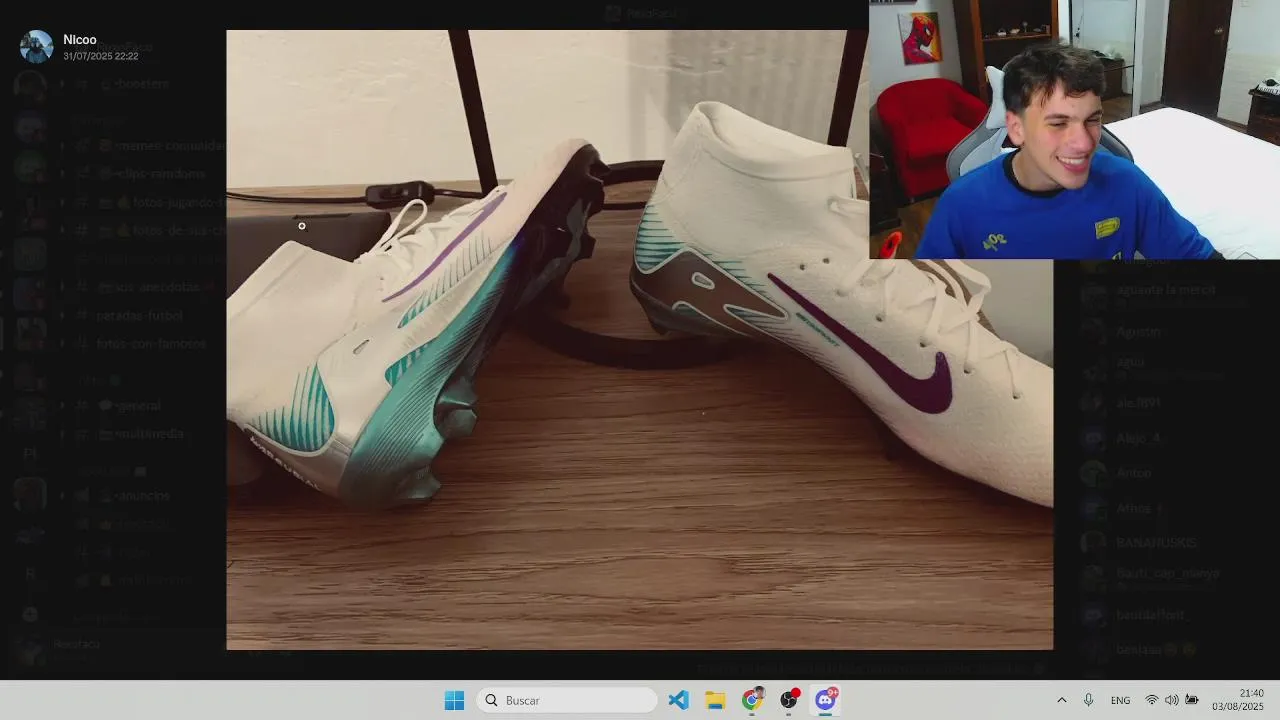Viewport: 1280px width, 720px height.
Task: Click member Bauti_cap_manya in dimmed list
Action: pos(1167,576)
